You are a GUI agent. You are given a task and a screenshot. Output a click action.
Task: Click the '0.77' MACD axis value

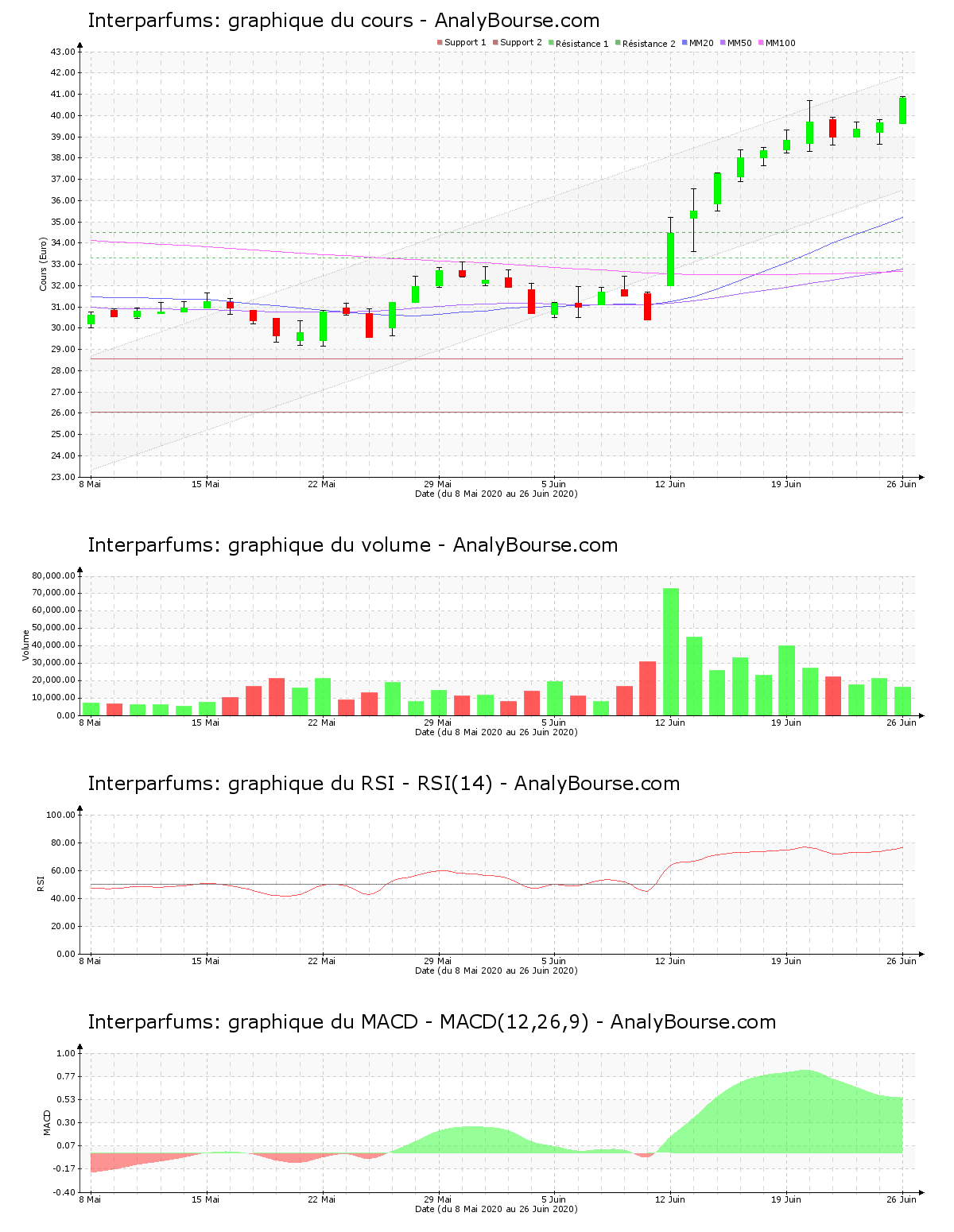pyautogui.click(x=66, y=1076)
